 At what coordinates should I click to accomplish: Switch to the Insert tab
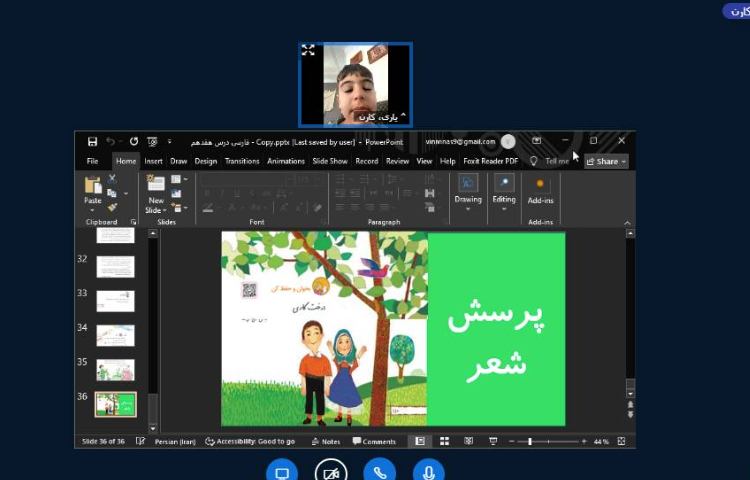point(154,162)
